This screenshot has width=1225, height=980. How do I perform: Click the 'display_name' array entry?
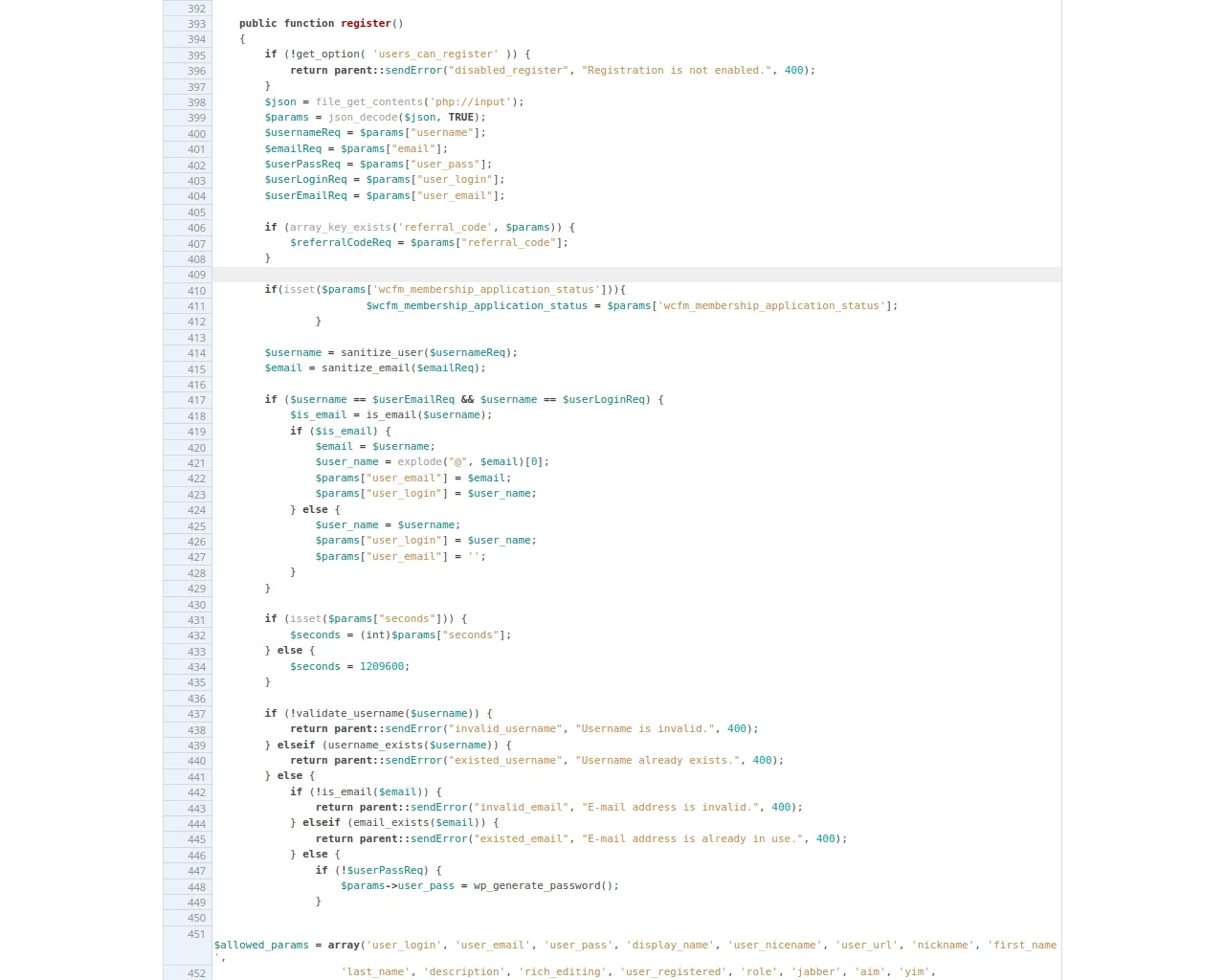[671, 945]
